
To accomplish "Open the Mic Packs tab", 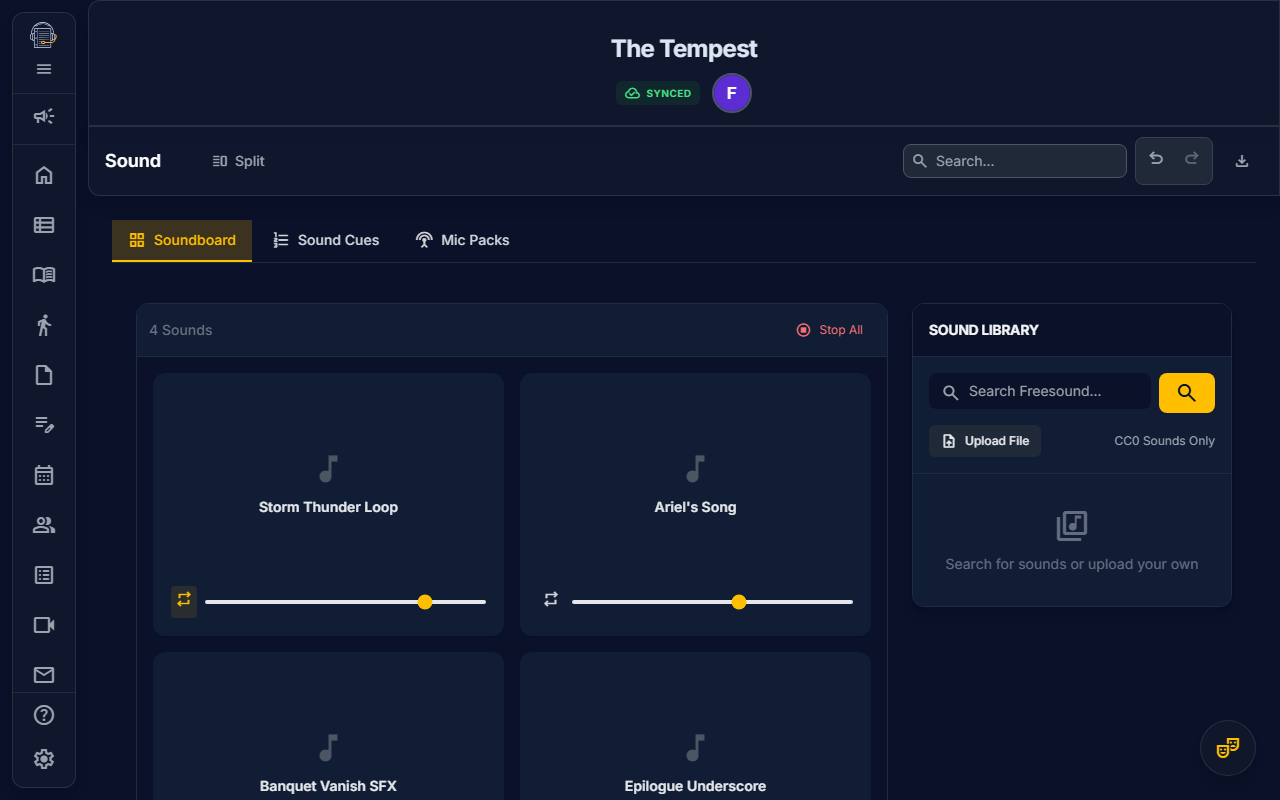I will [x=462, y=240].
